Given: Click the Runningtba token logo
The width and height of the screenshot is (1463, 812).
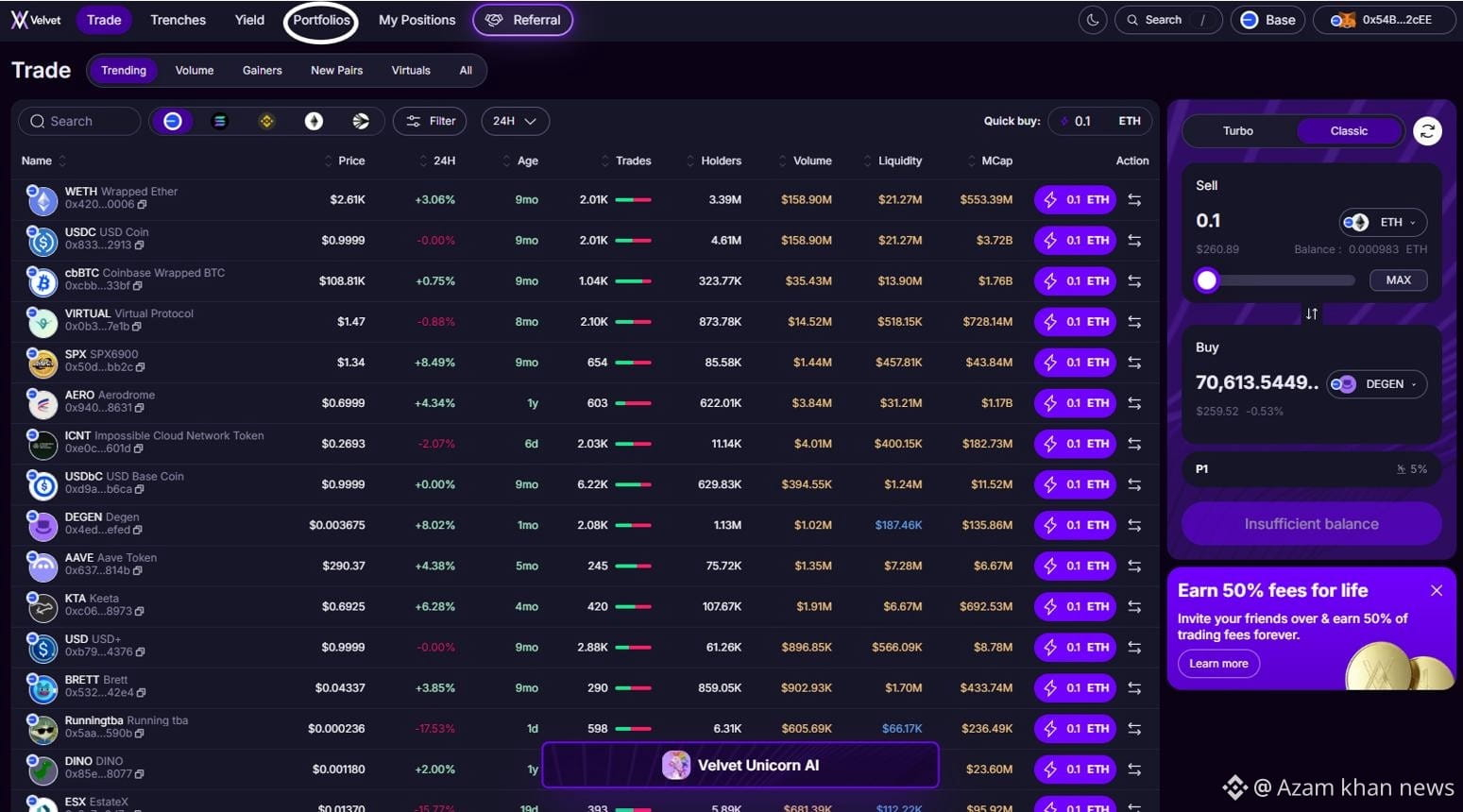Looking at the screenshot, I should tap(42, 729).
